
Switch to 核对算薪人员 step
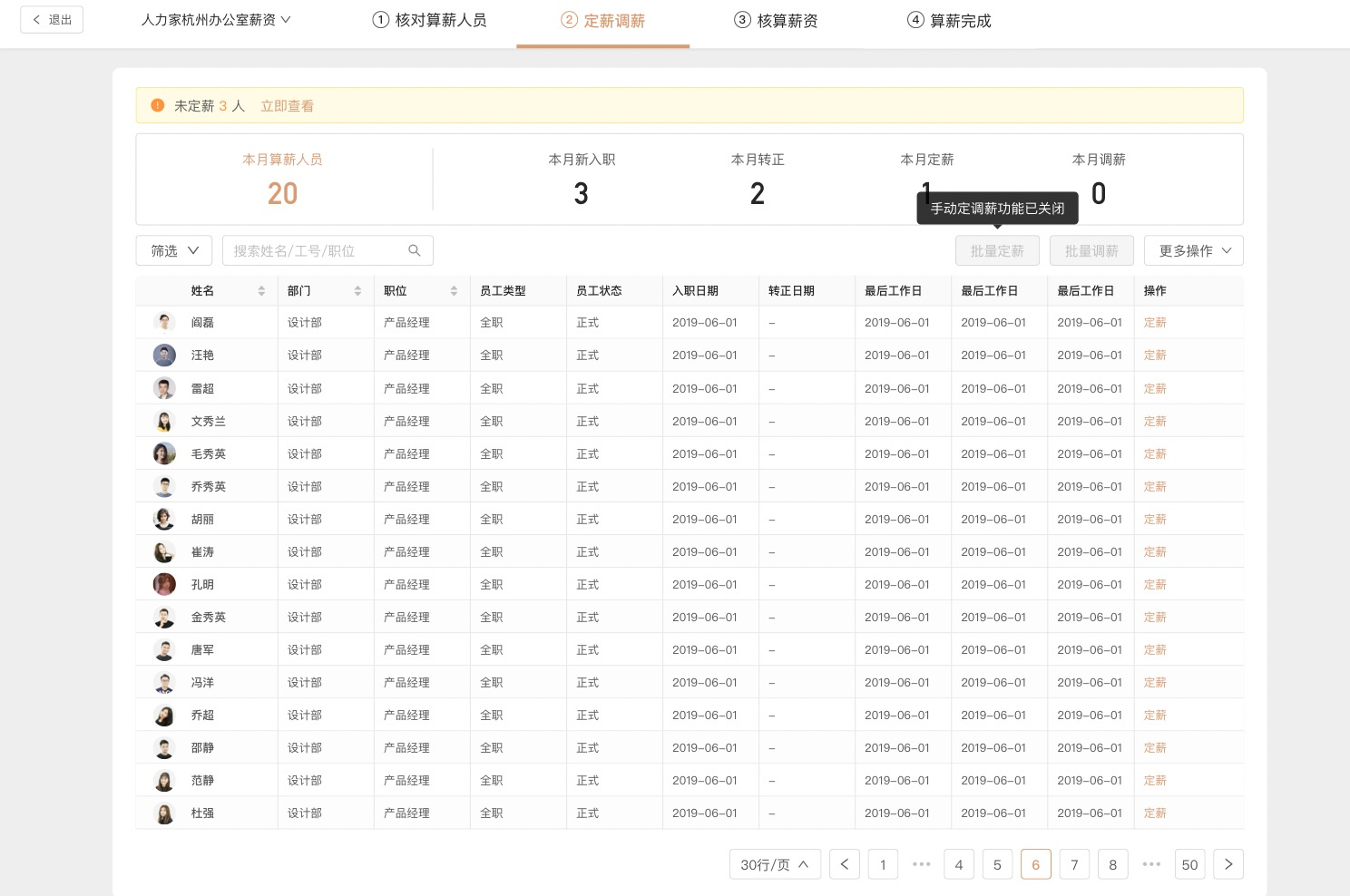pyautogui.click(x=430, y=20)
